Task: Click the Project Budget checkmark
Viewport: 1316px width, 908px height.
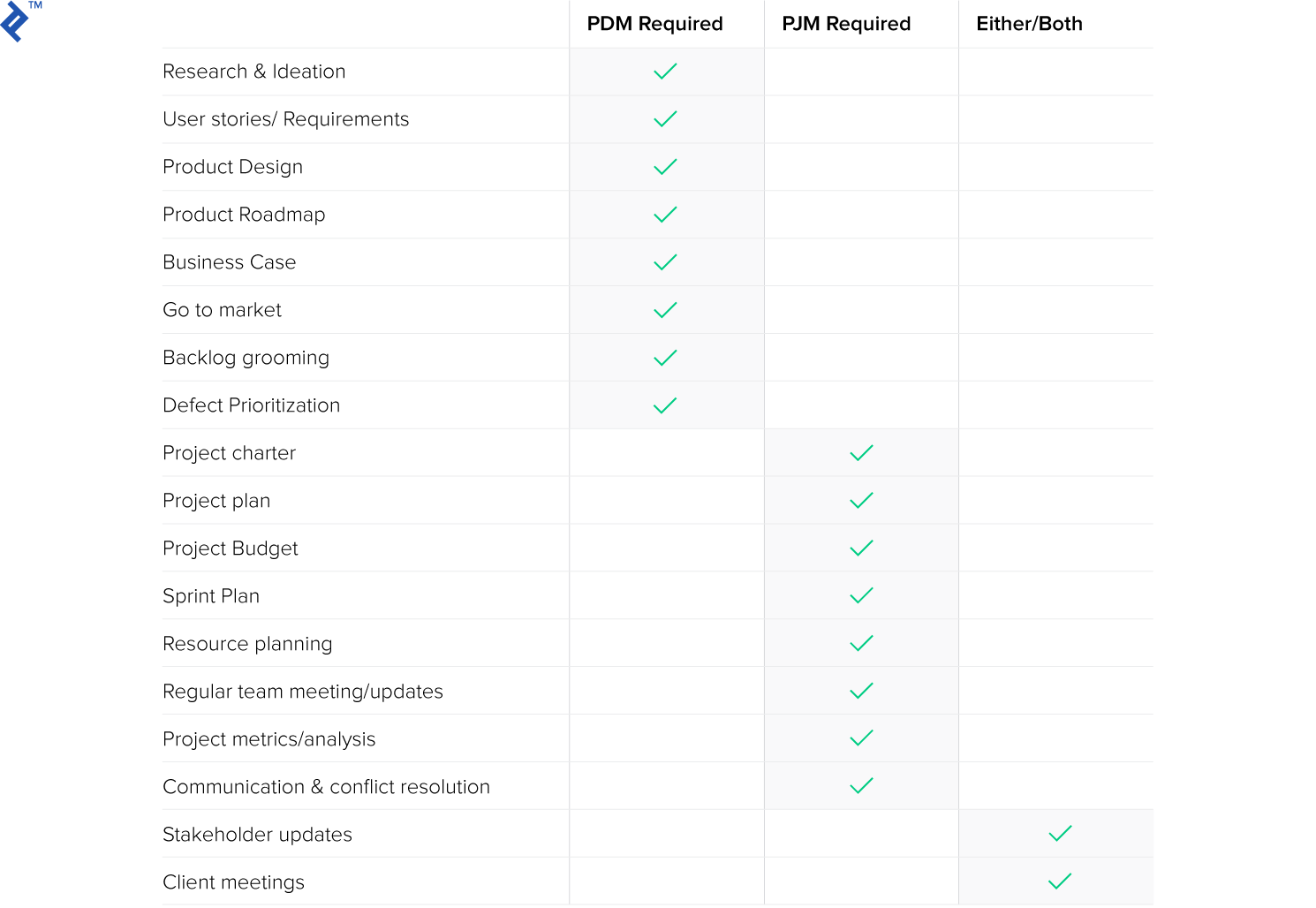Action: (861, 549)
